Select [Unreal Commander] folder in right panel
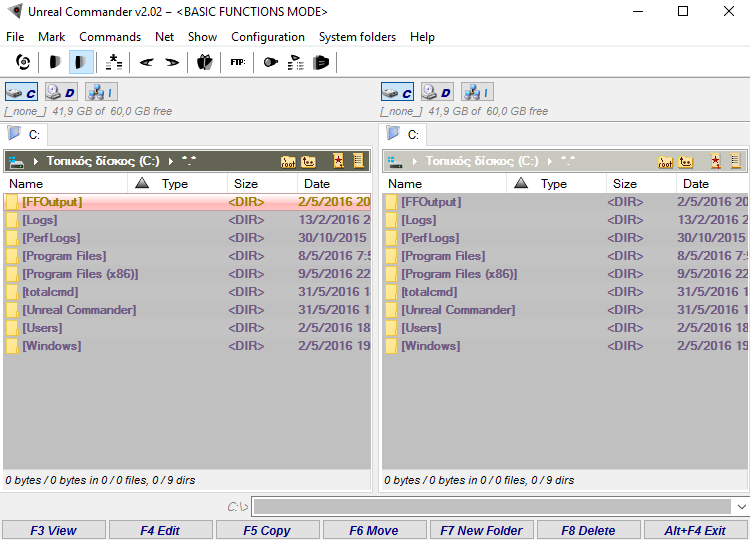The width and height of the screenshot is (750, 540). point(565,310)
